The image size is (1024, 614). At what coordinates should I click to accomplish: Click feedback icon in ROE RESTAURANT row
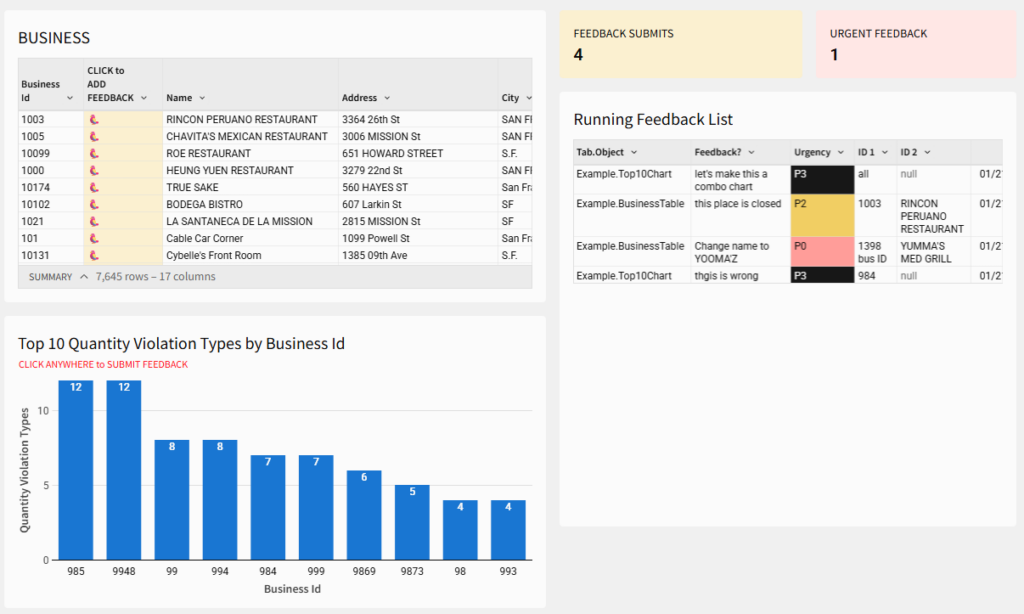click(94, 154)
